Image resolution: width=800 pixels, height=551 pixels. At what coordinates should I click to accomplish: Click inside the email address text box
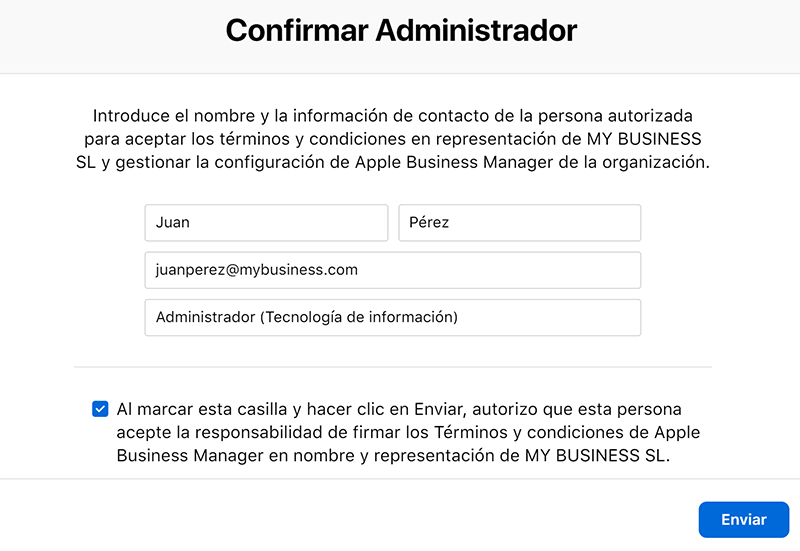coord(393,270)
